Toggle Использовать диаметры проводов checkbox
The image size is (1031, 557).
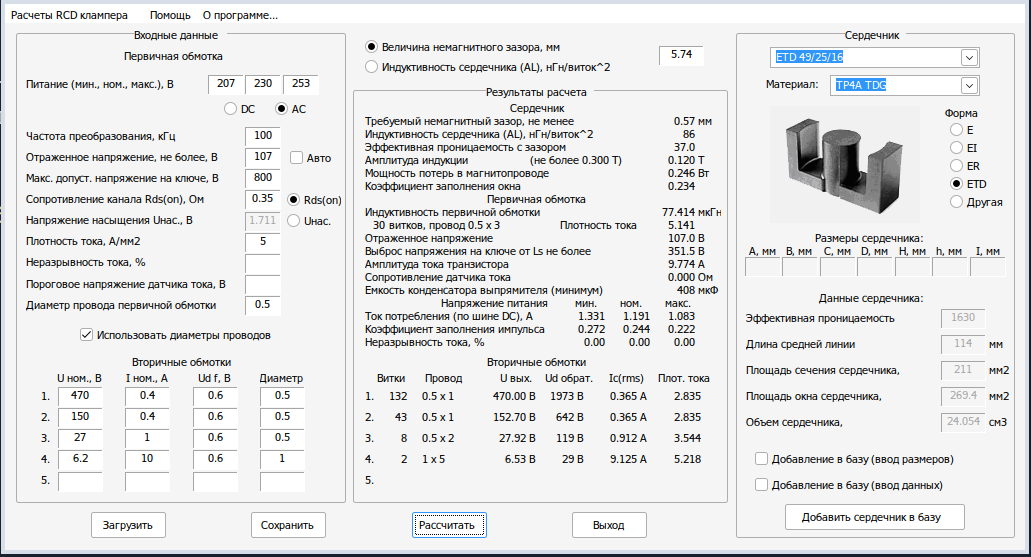(x=86, y=335)
